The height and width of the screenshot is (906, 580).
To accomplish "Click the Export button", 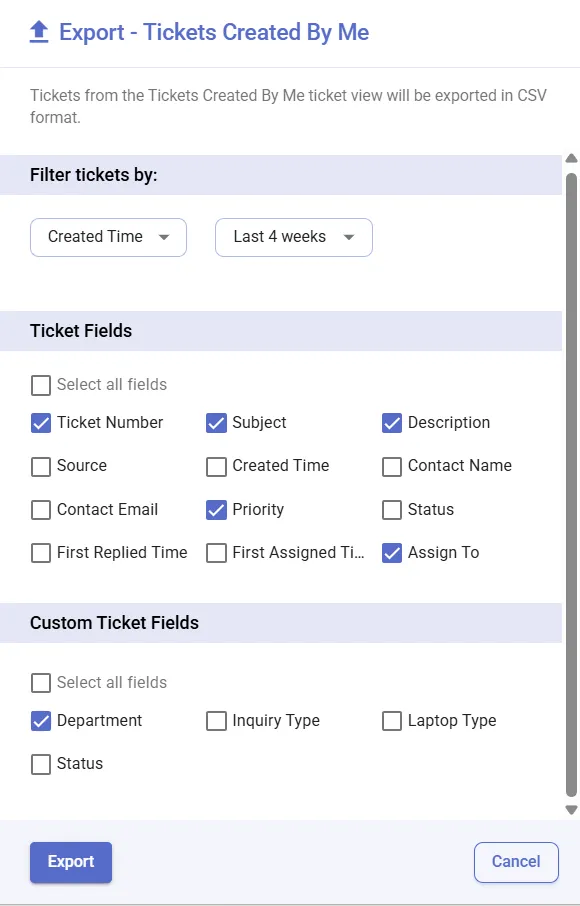I will click(70, 861).
